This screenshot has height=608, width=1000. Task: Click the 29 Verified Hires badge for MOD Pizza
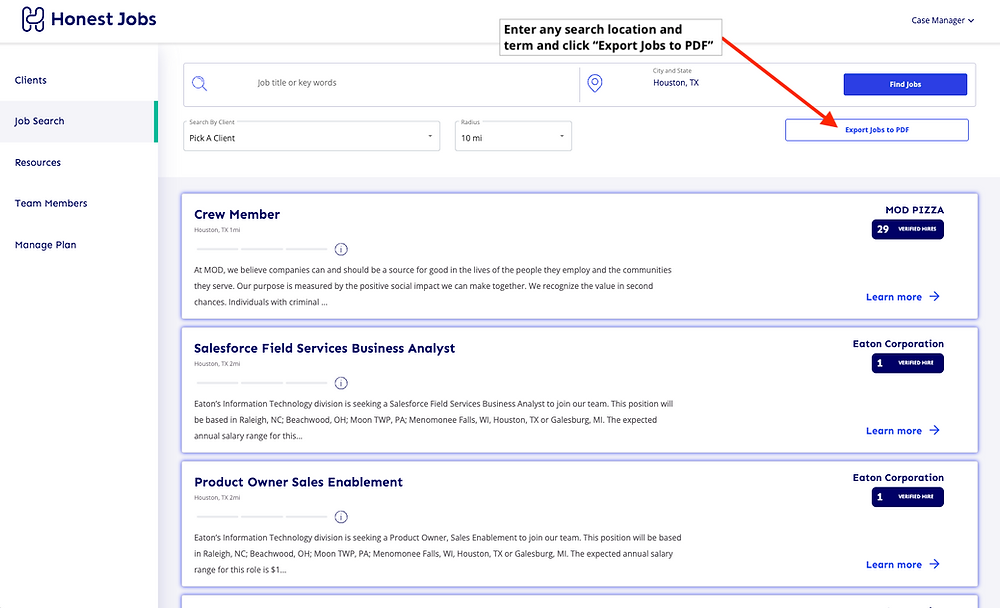(907, 229)
